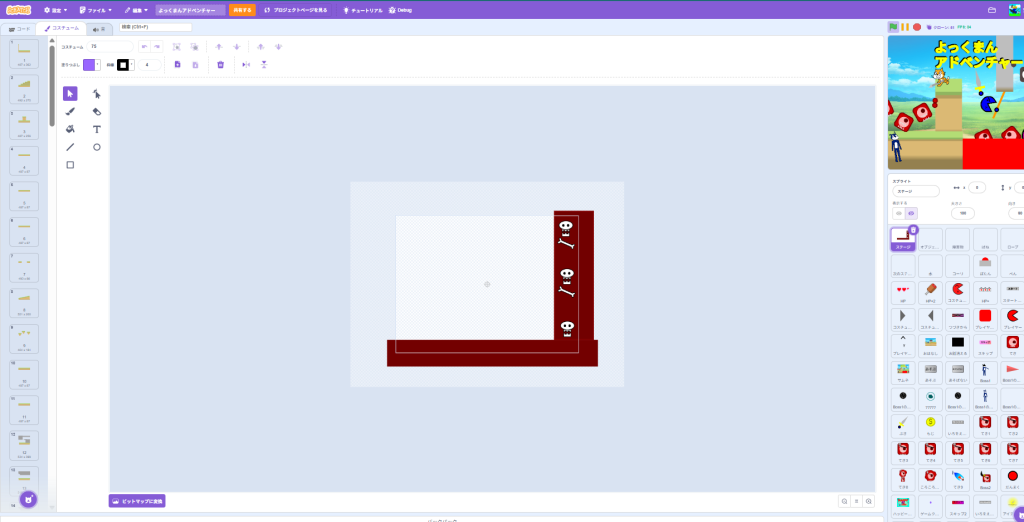Open the add costume button
Image resolution: width=1024 pixels, height=522 pixels.
click(x=28, y=500)
